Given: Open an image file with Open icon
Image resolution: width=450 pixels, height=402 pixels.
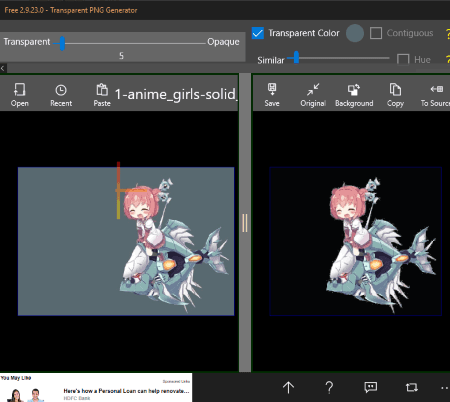Looking at the screenshot, I should (x=19, y=95).
